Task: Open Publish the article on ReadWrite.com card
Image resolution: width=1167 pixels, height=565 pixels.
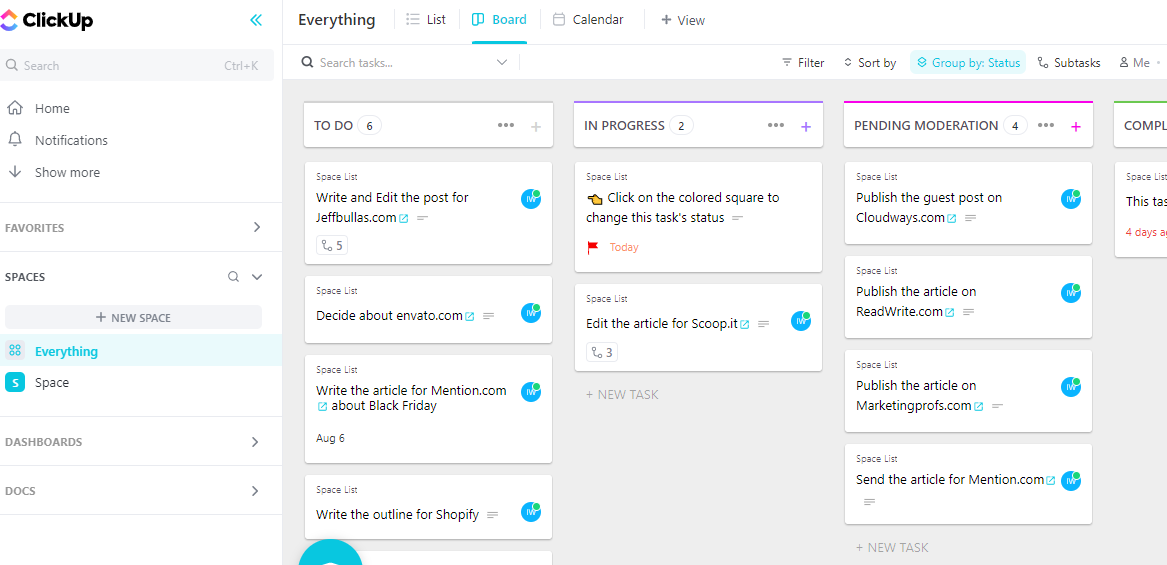Action: [x=968, y=297]
